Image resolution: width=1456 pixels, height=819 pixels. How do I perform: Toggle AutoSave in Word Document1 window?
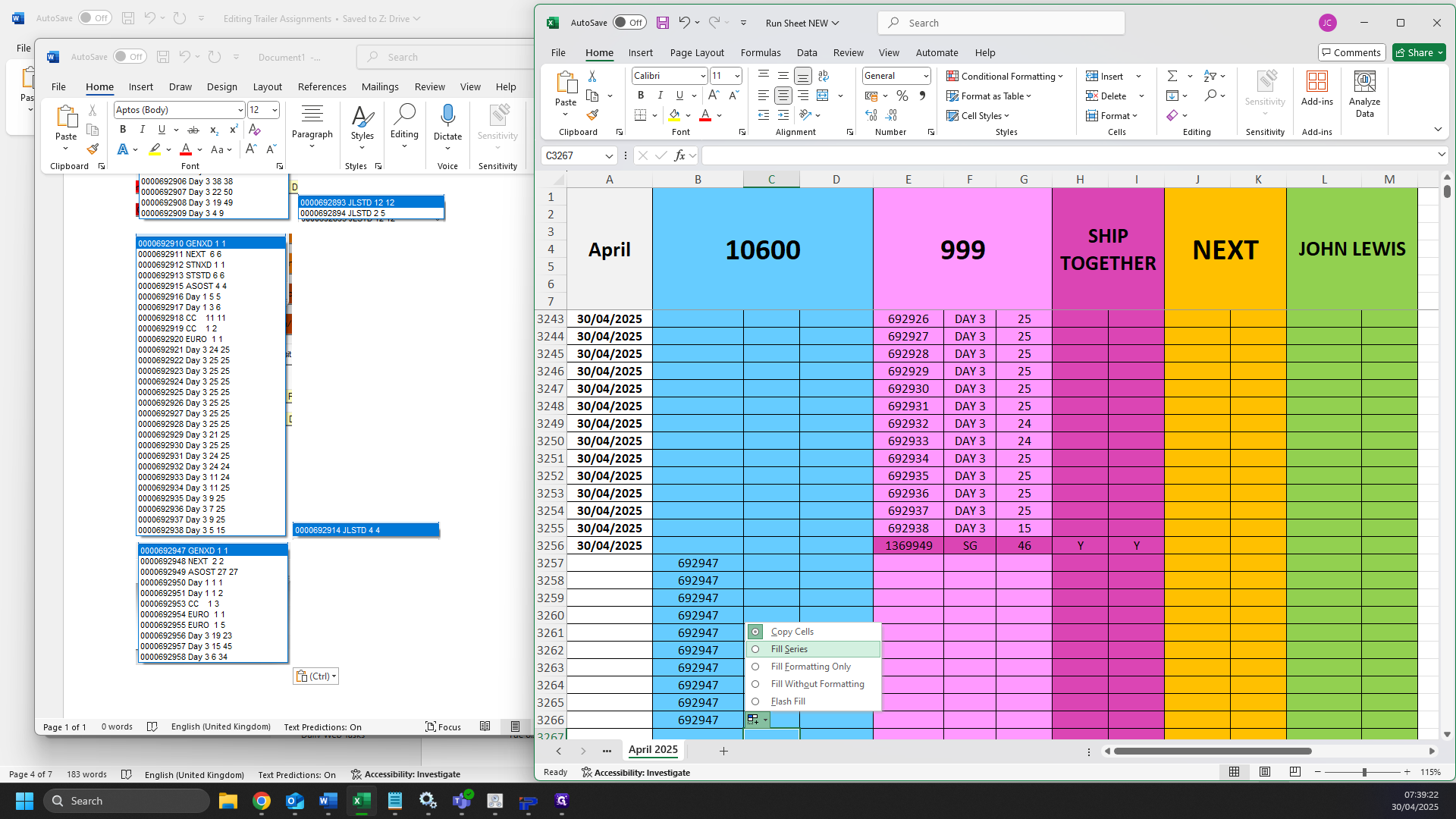click(130, 57)
